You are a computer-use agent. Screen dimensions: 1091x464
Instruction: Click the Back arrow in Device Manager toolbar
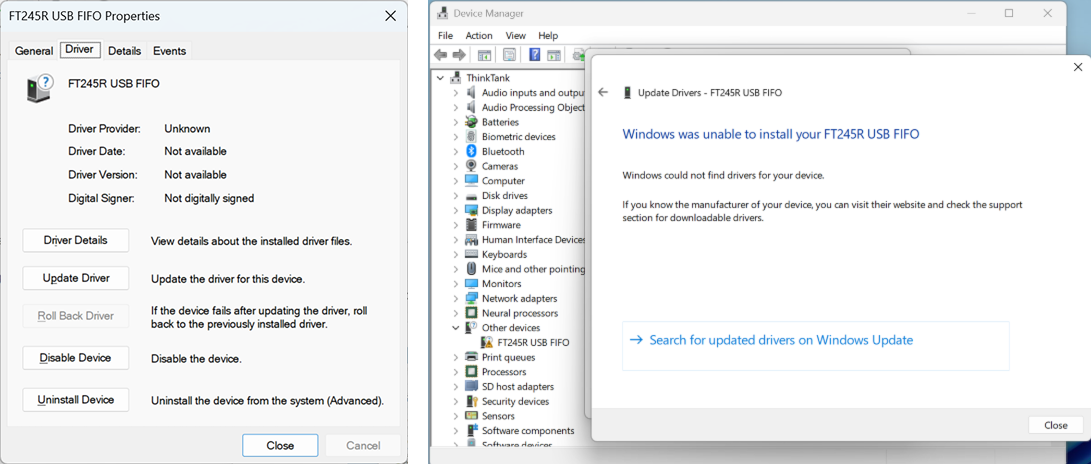click(x=440, y=54)
